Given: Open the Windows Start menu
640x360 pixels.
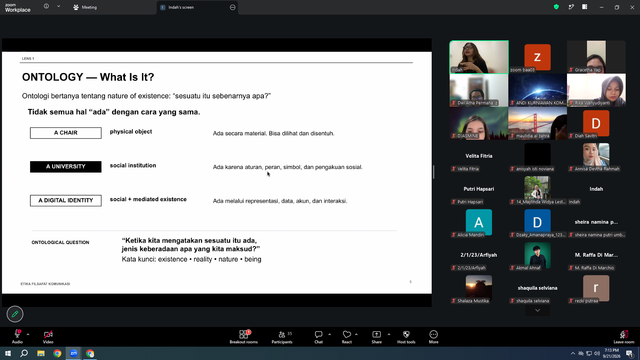Looking at the screenshot, I should 8,353.
